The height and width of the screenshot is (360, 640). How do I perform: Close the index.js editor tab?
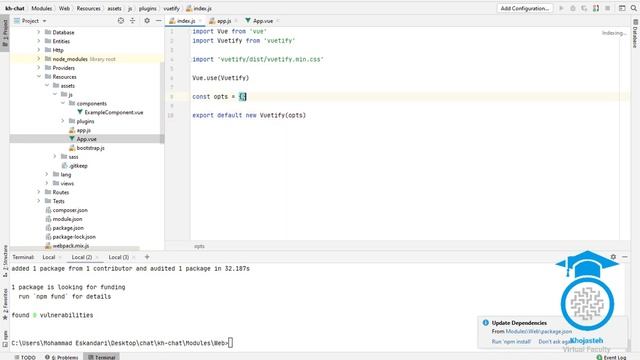tap(200, 21)
